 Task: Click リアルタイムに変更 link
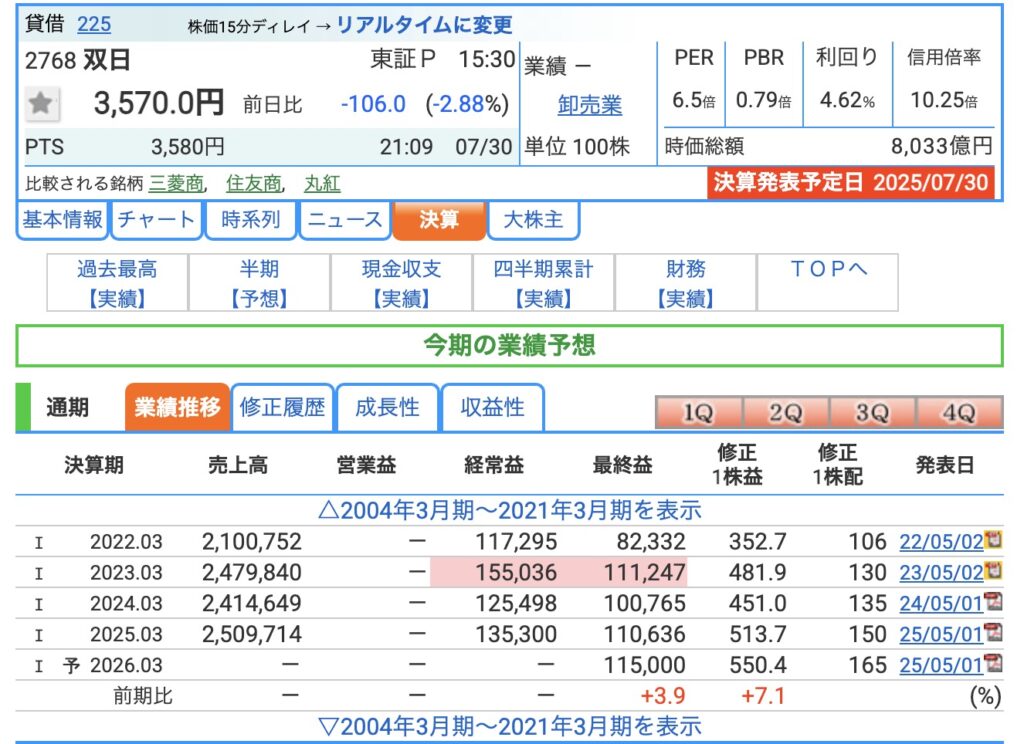(x=424, y=25)
